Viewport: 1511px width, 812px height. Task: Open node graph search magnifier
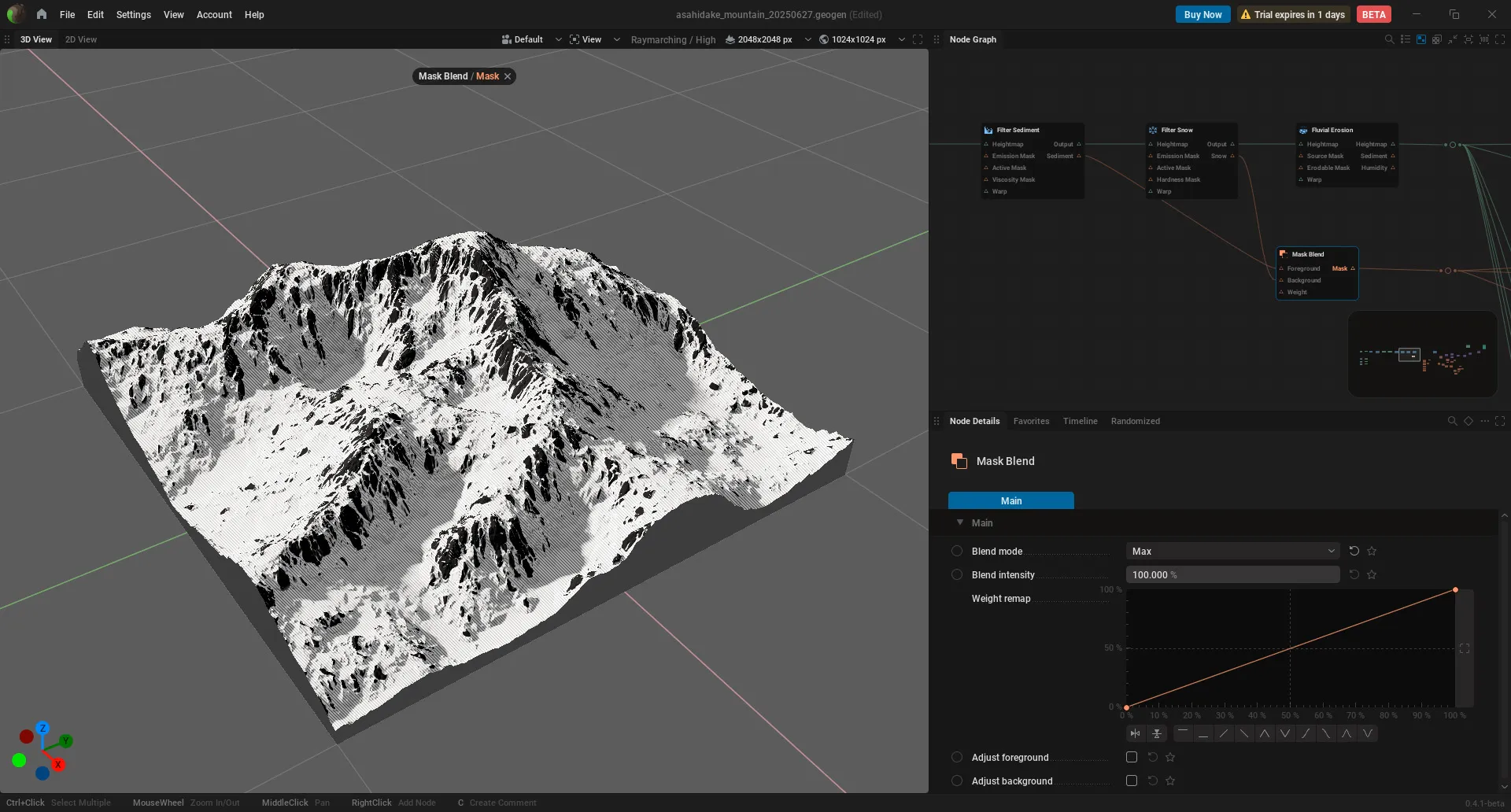point(1389,39)
